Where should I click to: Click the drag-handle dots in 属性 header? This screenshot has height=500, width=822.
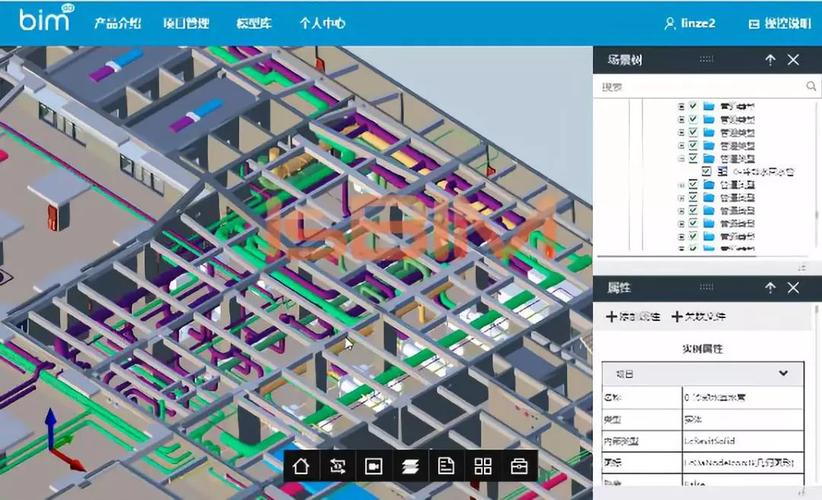(706, 287)
